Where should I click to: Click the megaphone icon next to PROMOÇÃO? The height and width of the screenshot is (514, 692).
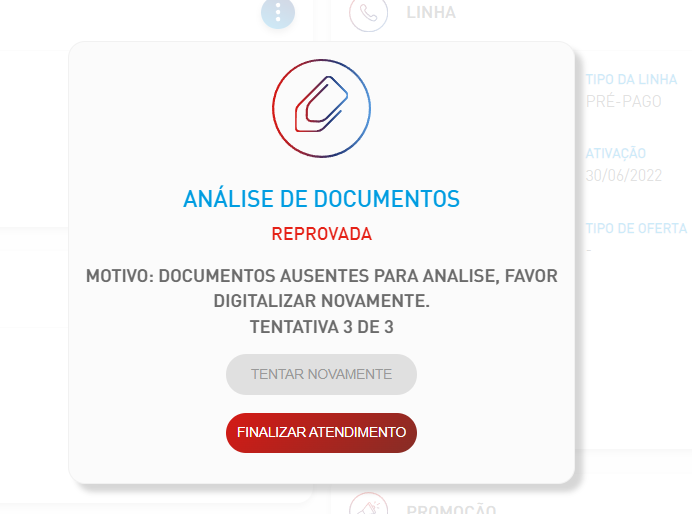point(369,506)
